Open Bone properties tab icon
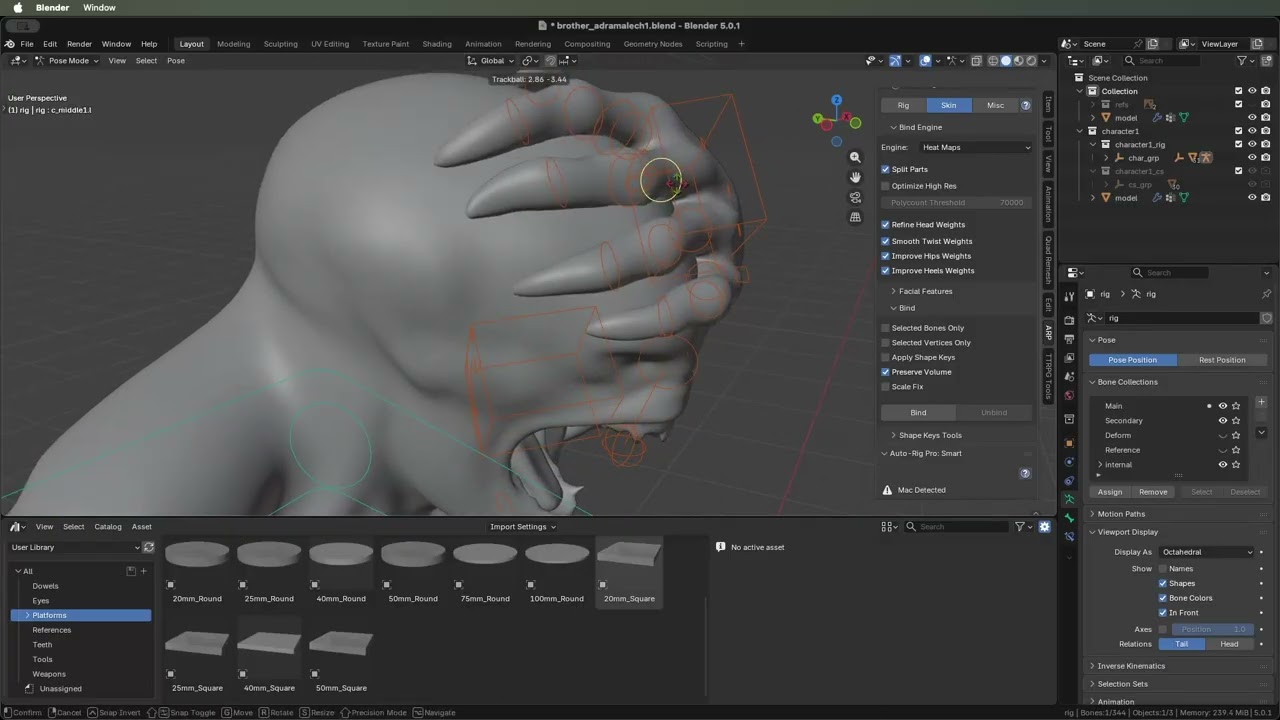The height and width of the screenshot is (720, 1280). pos(1069,518)
